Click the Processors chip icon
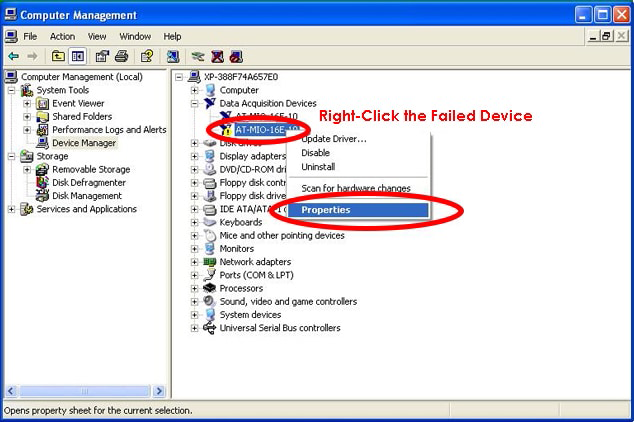Image resolution: width=634 pixels, height=422 pixels. point(210,288)
